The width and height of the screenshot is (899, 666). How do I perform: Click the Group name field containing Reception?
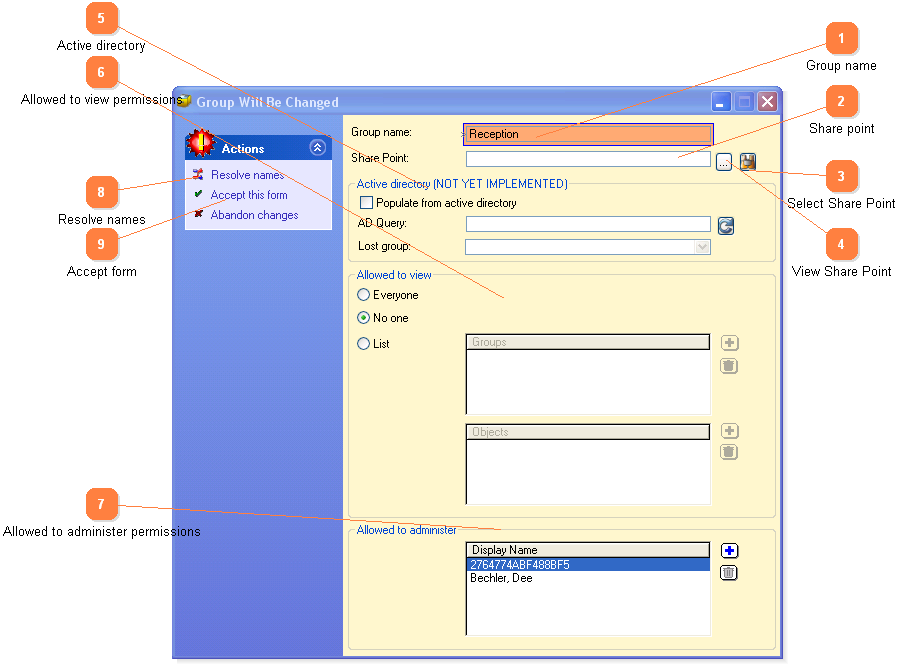[x=588, y=134]
